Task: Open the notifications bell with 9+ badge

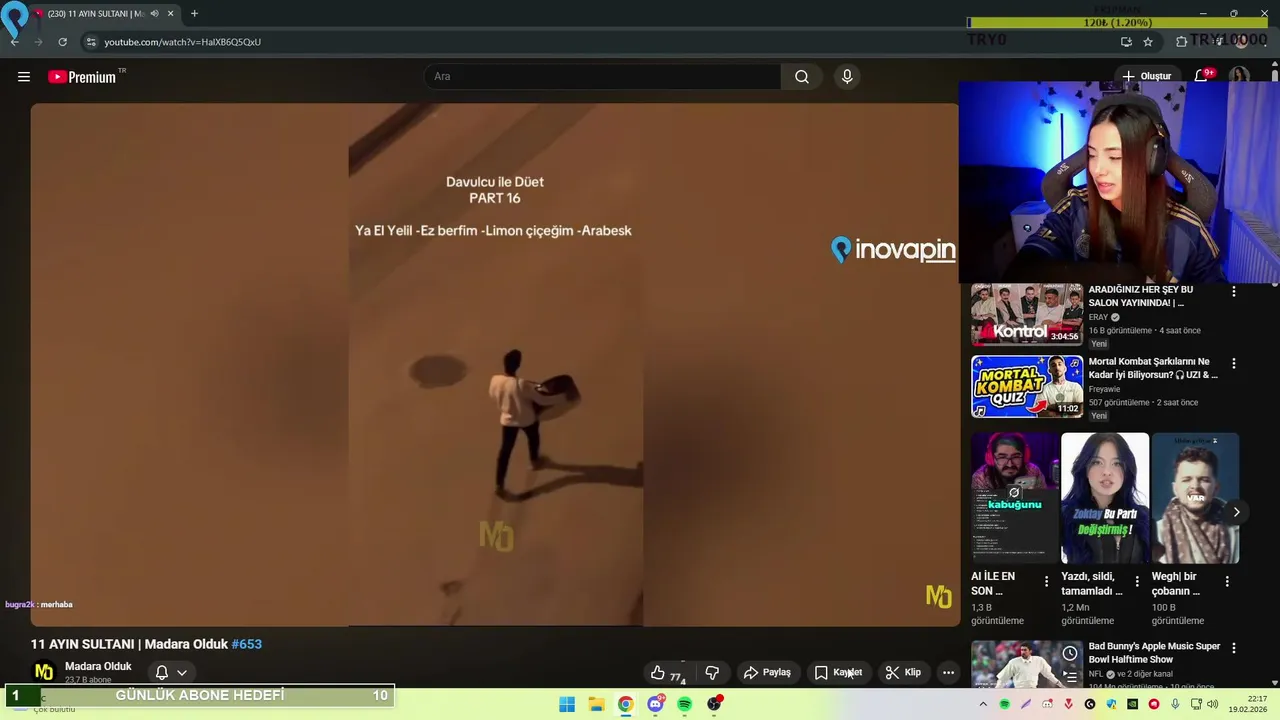Action: tap(1201, 76)
